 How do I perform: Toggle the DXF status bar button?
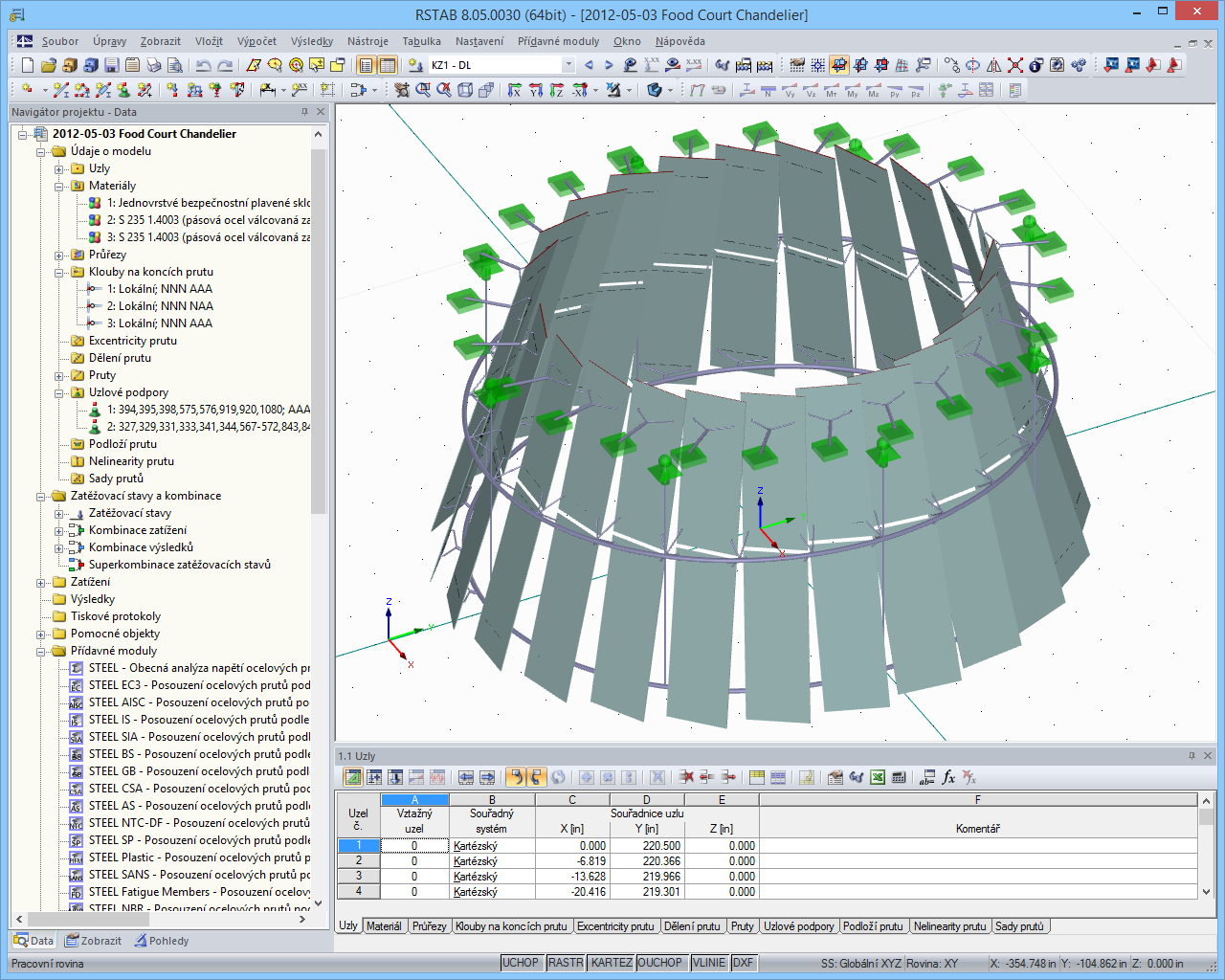(x=743, y=963)
